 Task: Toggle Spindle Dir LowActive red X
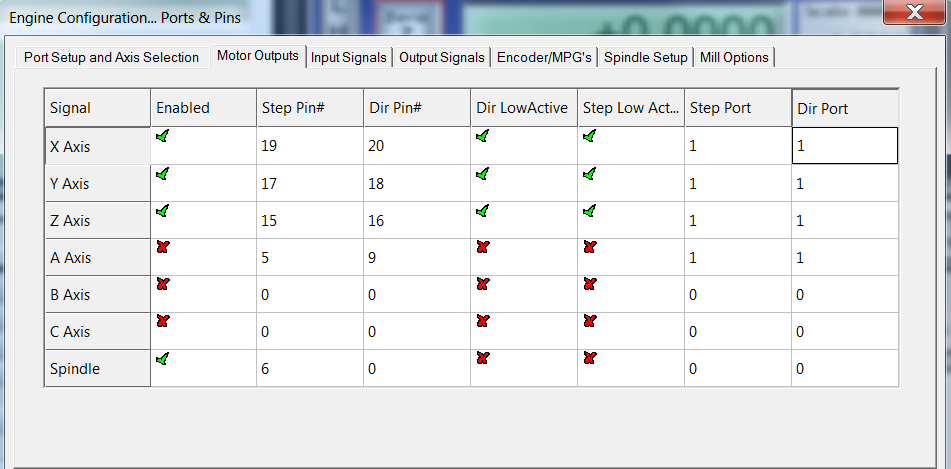click(482, 358)
